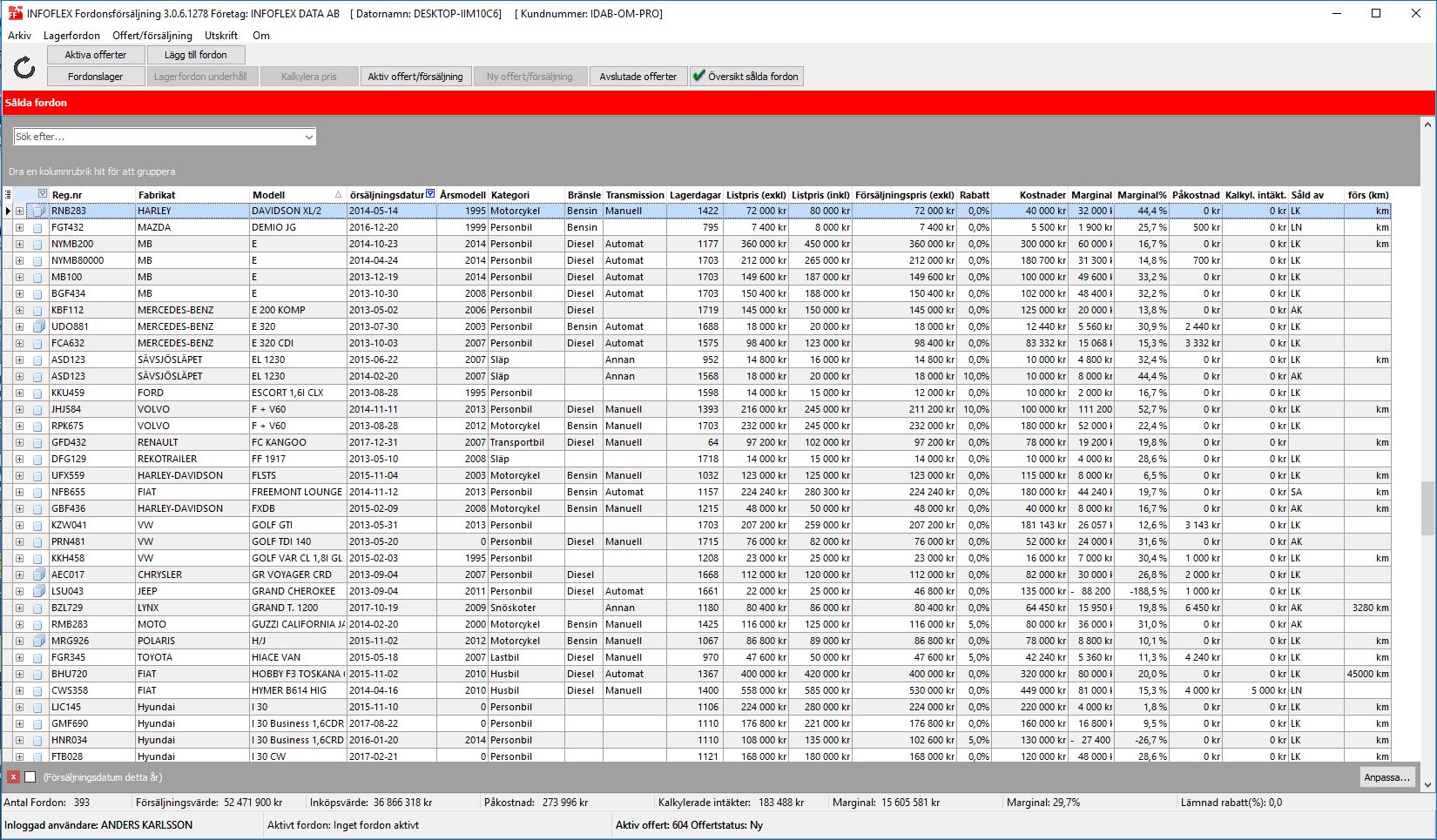
Task: Expand the FCA632 row
Action: click(19, 343)
